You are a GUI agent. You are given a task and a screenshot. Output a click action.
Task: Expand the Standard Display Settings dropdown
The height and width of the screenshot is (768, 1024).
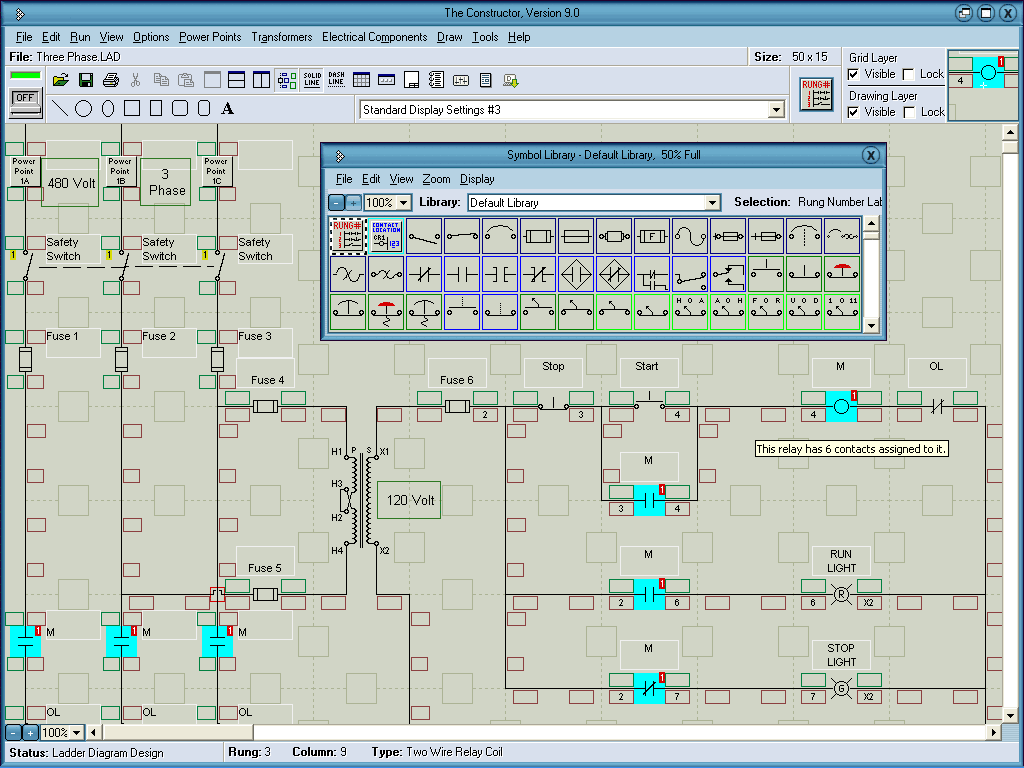[776, 110]
